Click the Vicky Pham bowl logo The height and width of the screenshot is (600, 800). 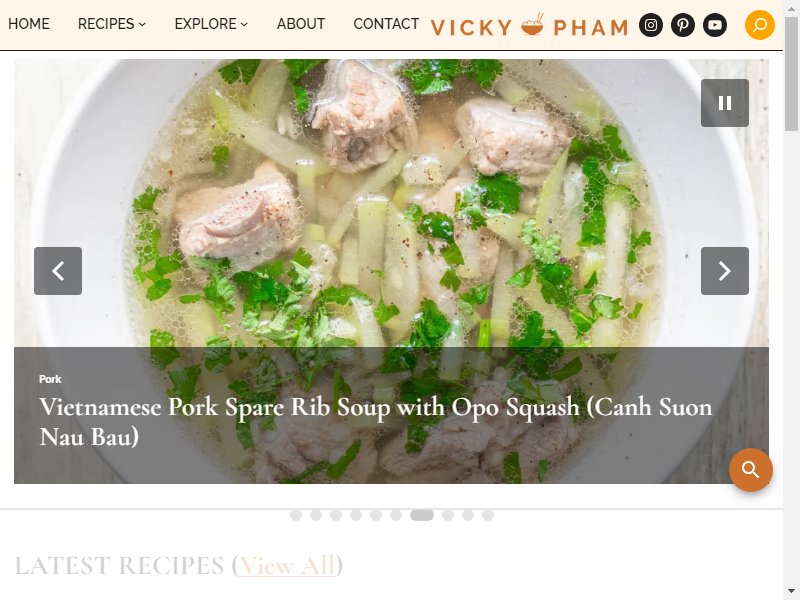pos(530,26)
